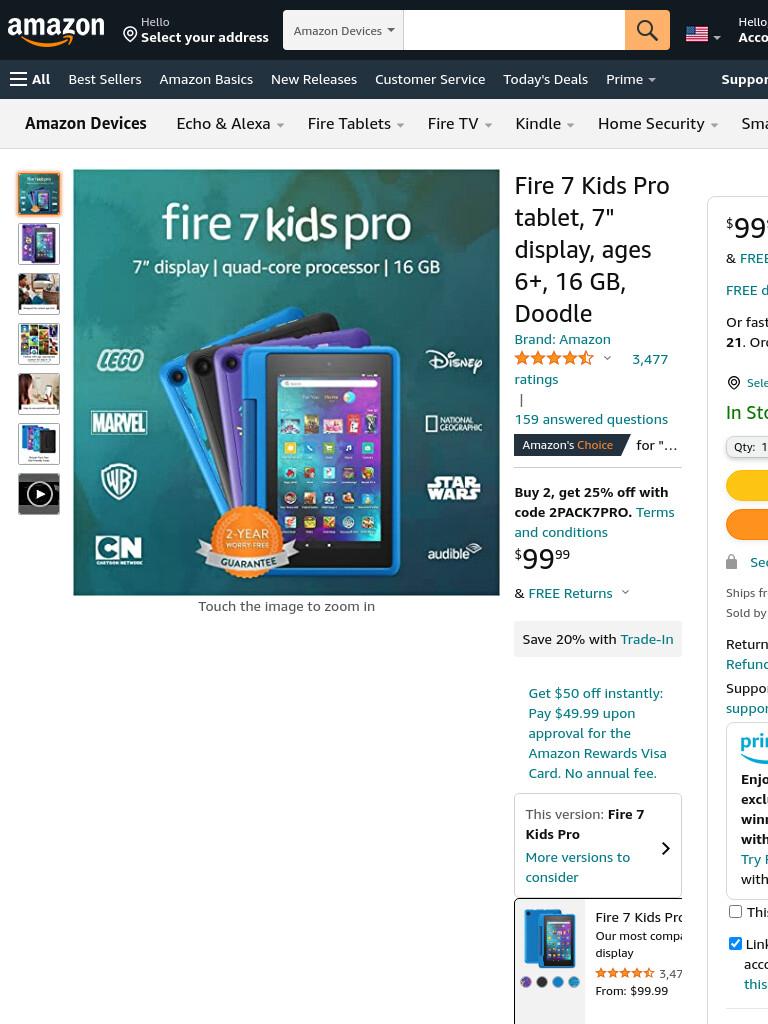Open the All hamburger menu
768x1024 pixels.
tap(30, 79)
